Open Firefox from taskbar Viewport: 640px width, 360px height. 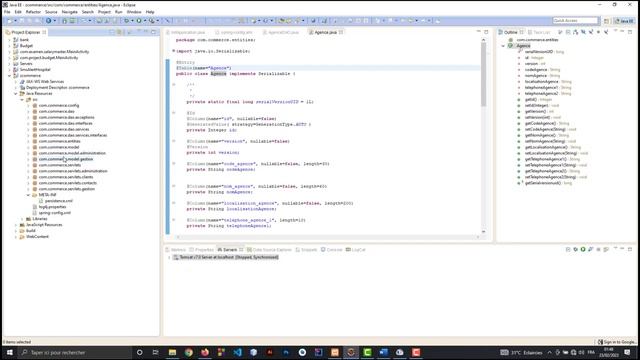(205, 352)
